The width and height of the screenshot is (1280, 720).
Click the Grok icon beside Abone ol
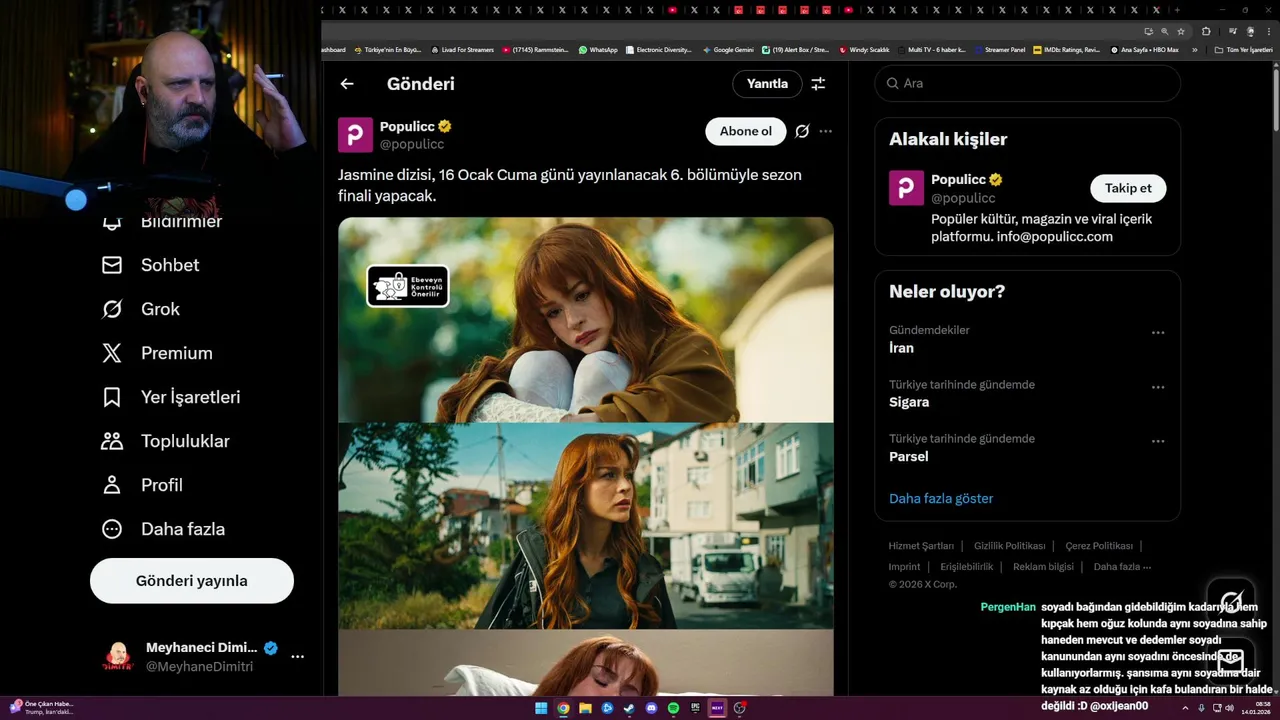pos(802,131)
